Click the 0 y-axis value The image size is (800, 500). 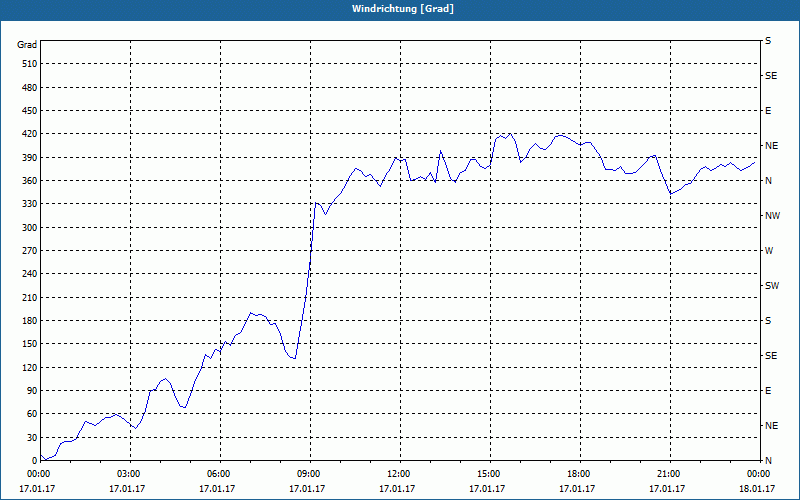click(x=35, y=461)
